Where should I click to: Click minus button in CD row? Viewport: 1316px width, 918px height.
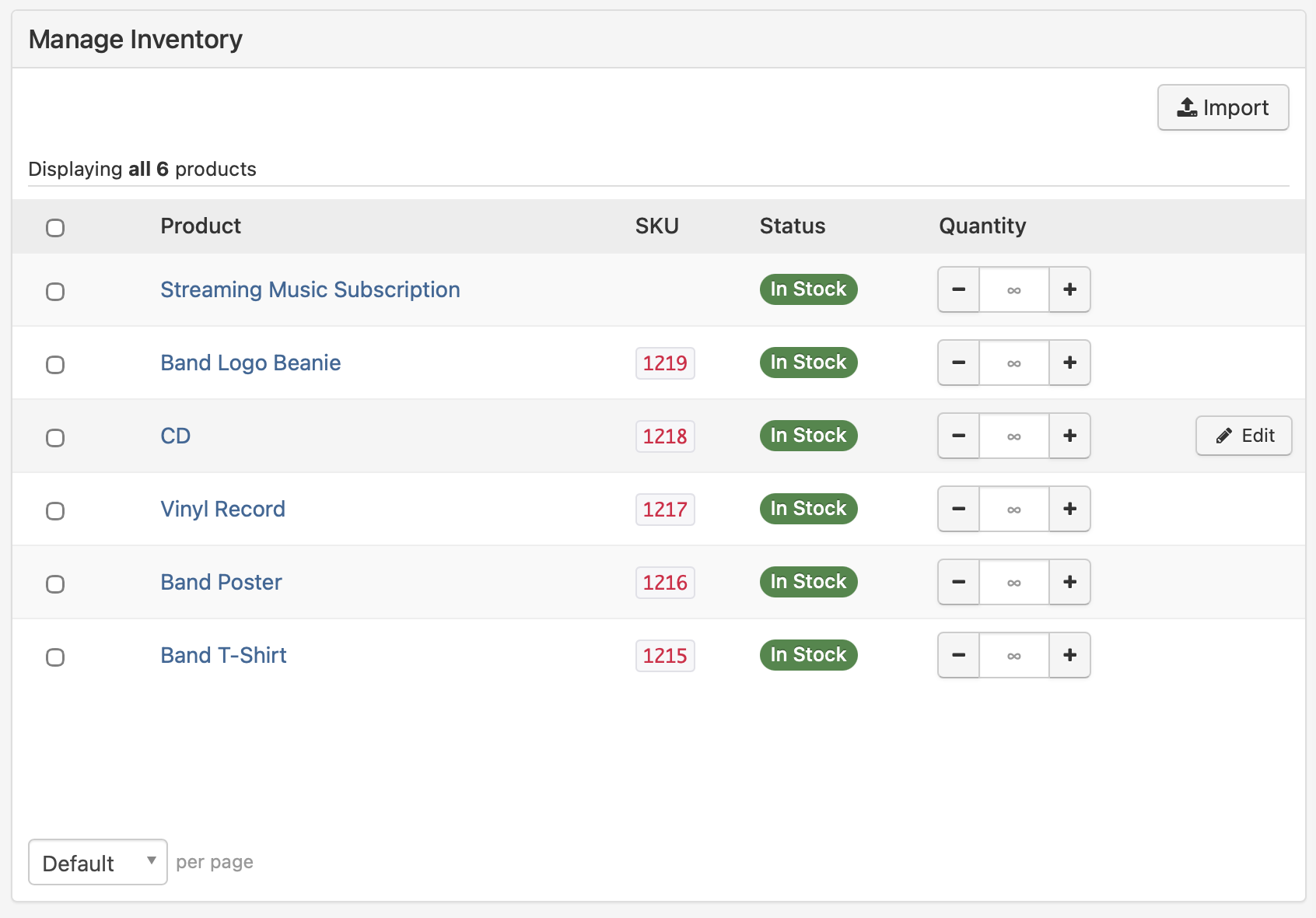958,436
